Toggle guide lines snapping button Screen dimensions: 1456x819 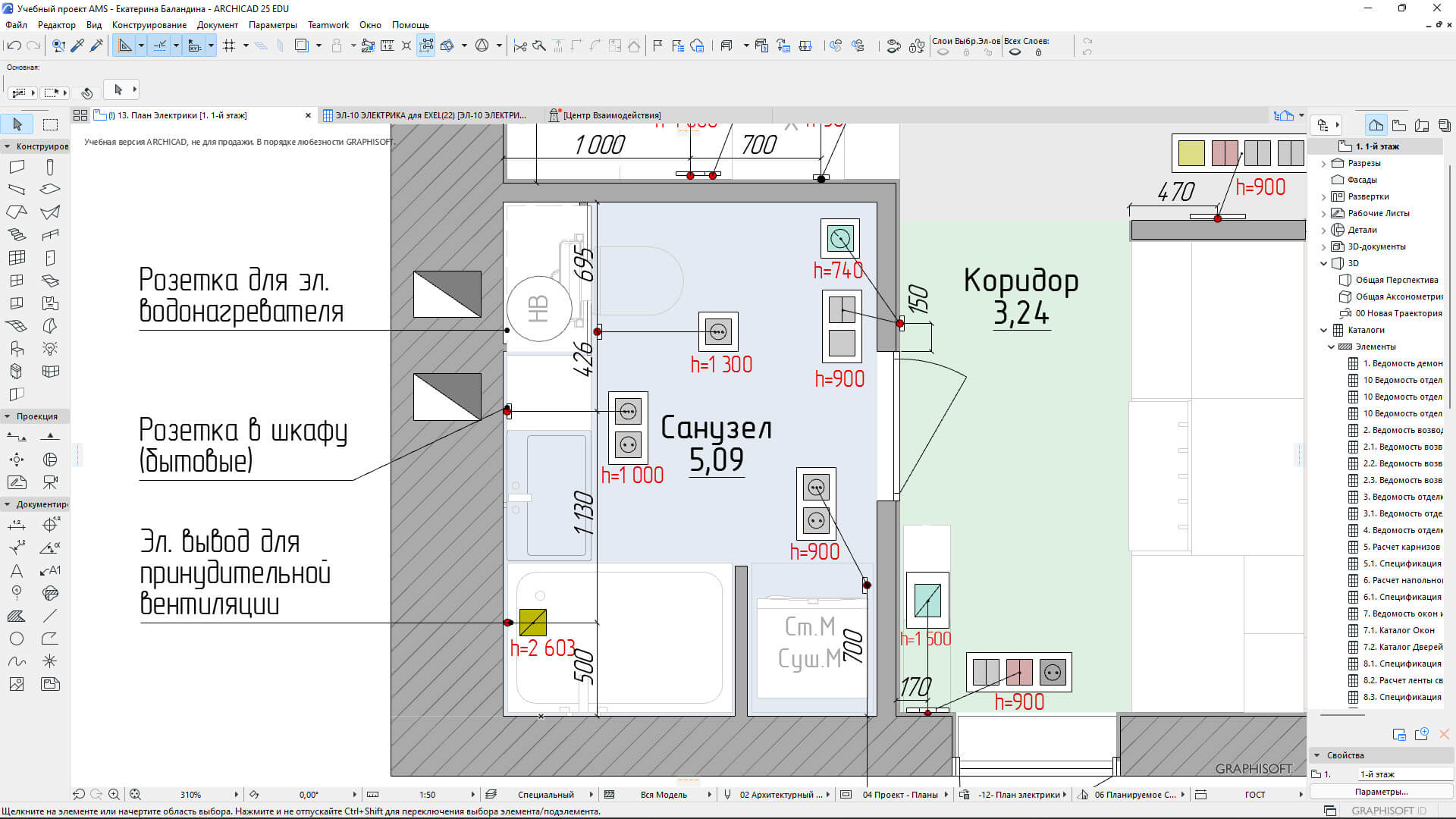pyautogui.click(x=125, y=46)
